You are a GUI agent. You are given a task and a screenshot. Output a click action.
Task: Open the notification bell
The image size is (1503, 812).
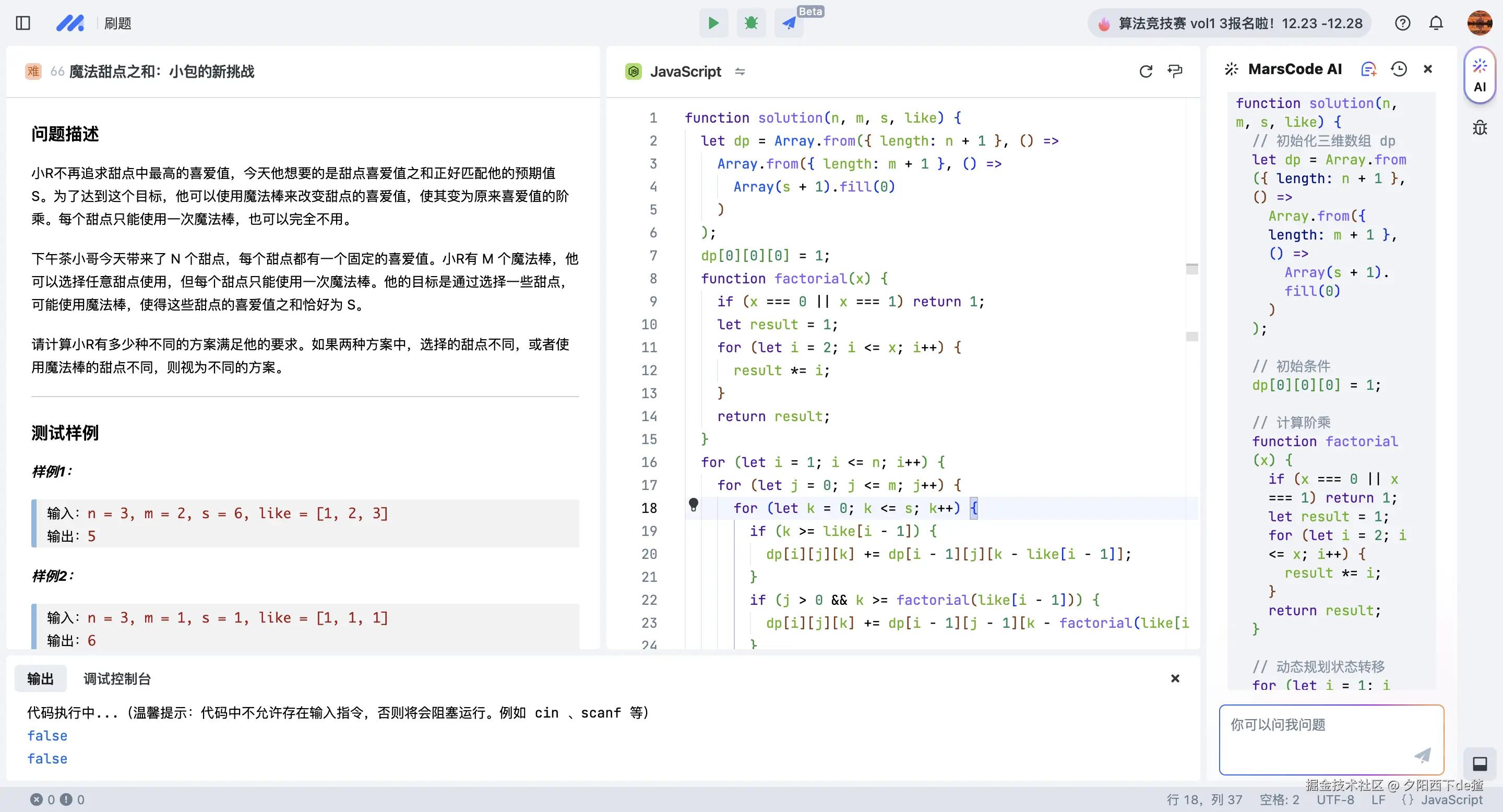(1436, 23)
